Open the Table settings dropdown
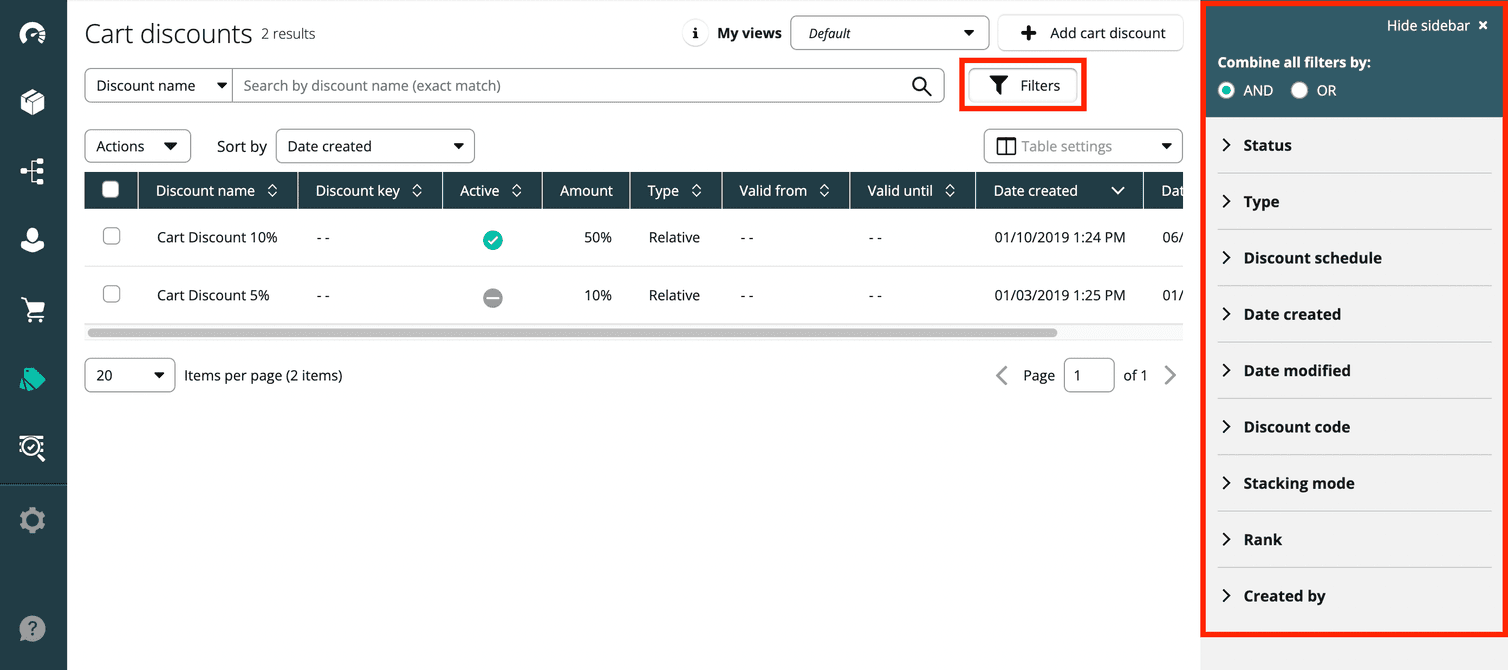The image size is (1508, 670). click(x=1083, y=146)
